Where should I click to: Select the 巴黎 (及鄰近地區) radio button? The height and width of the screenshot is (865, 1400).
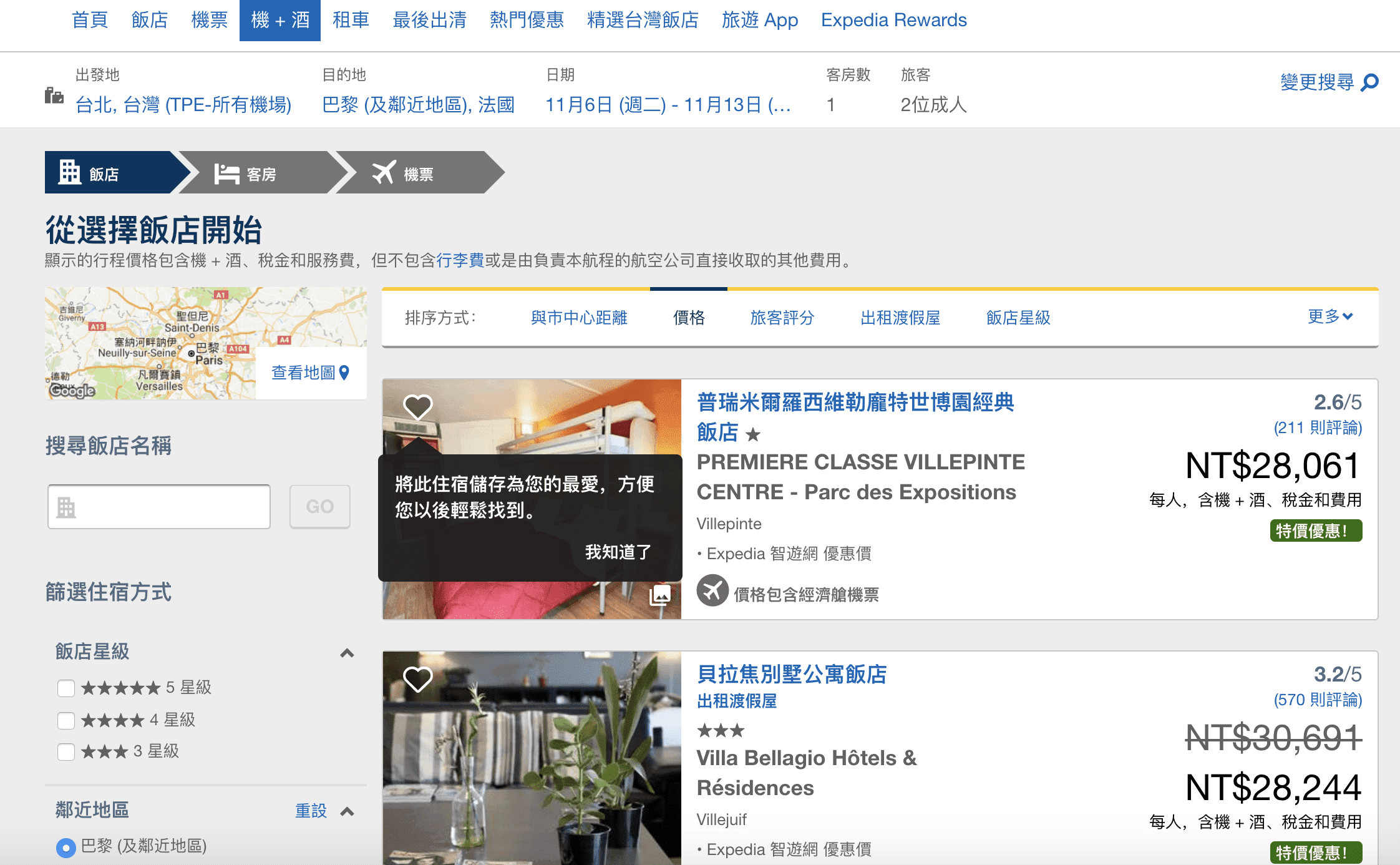(x=66, y=848)
